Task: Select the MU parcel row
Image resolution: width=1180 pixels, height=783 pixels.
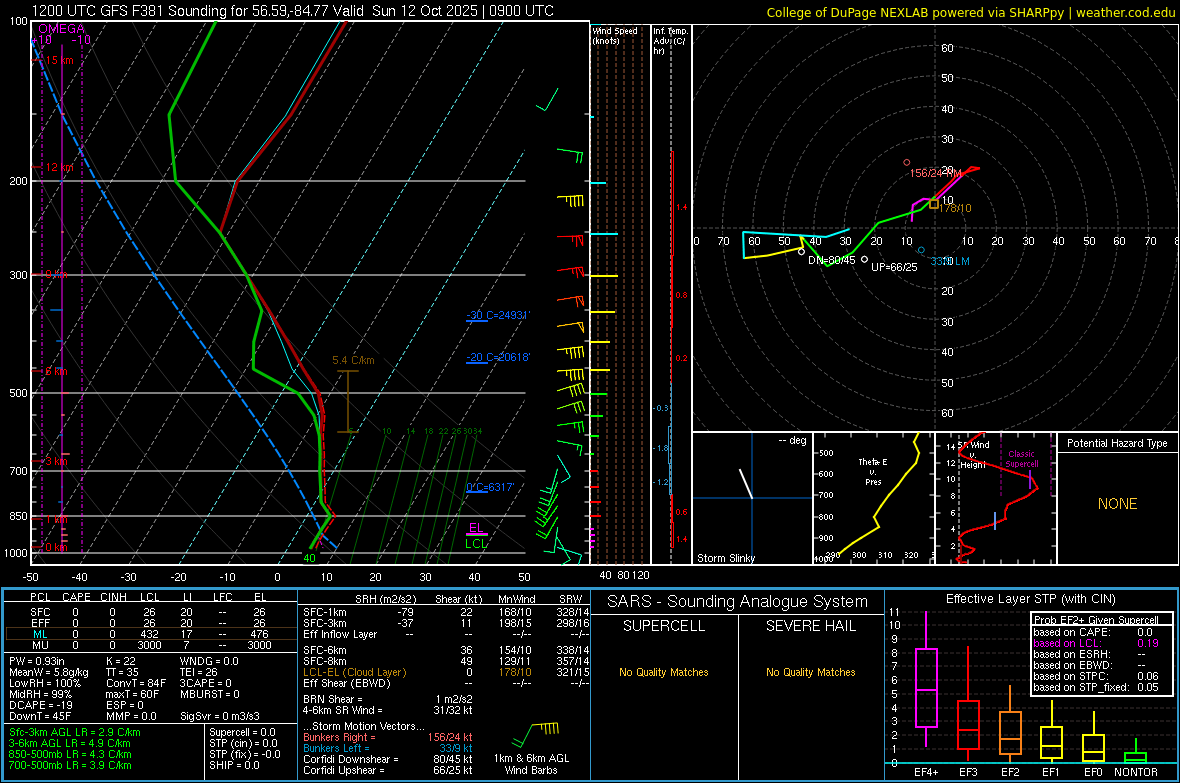Action: [x=151, y=644]
